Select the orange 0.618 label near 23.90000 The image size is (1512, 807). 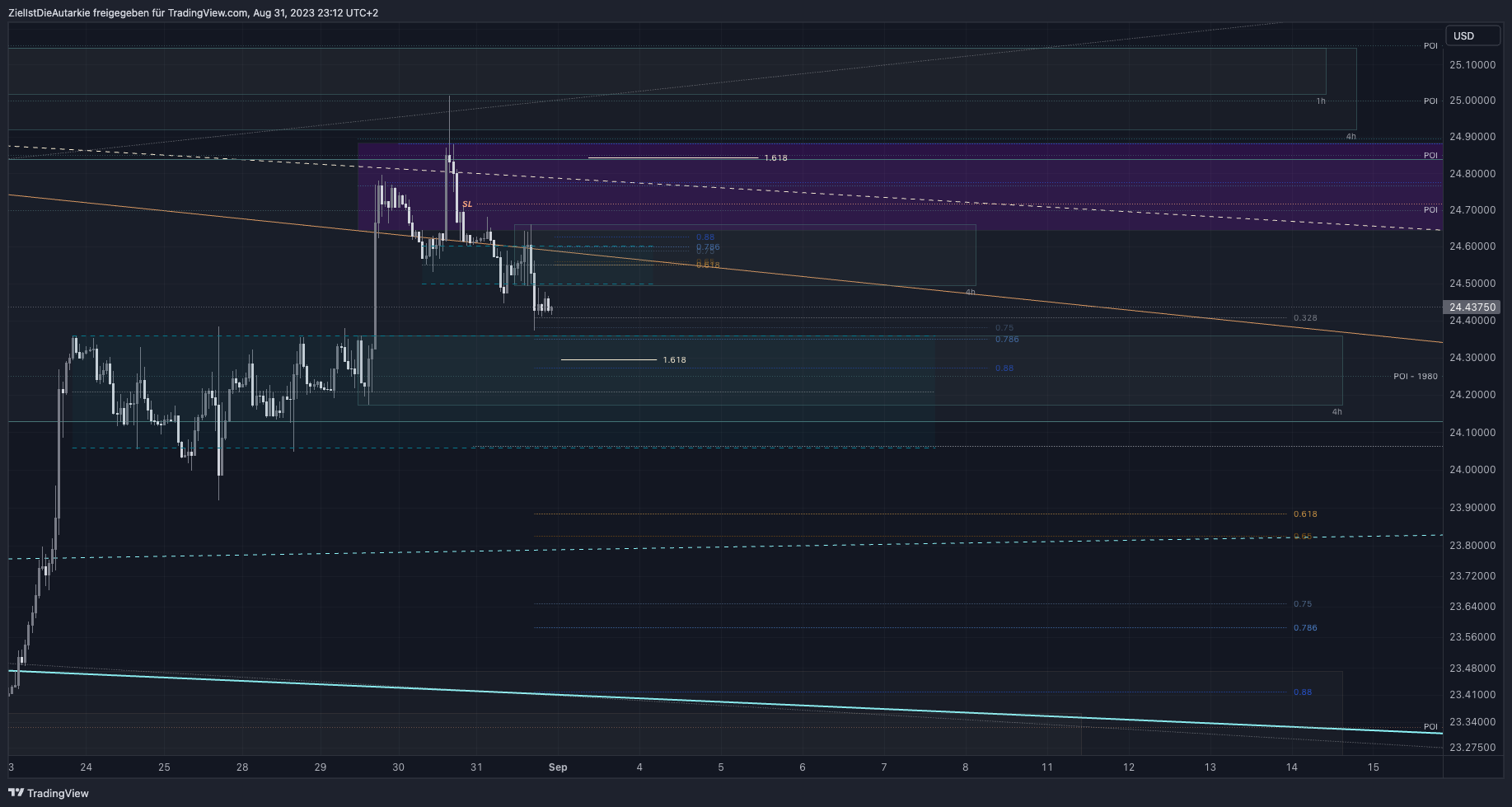coord(1305,514)
